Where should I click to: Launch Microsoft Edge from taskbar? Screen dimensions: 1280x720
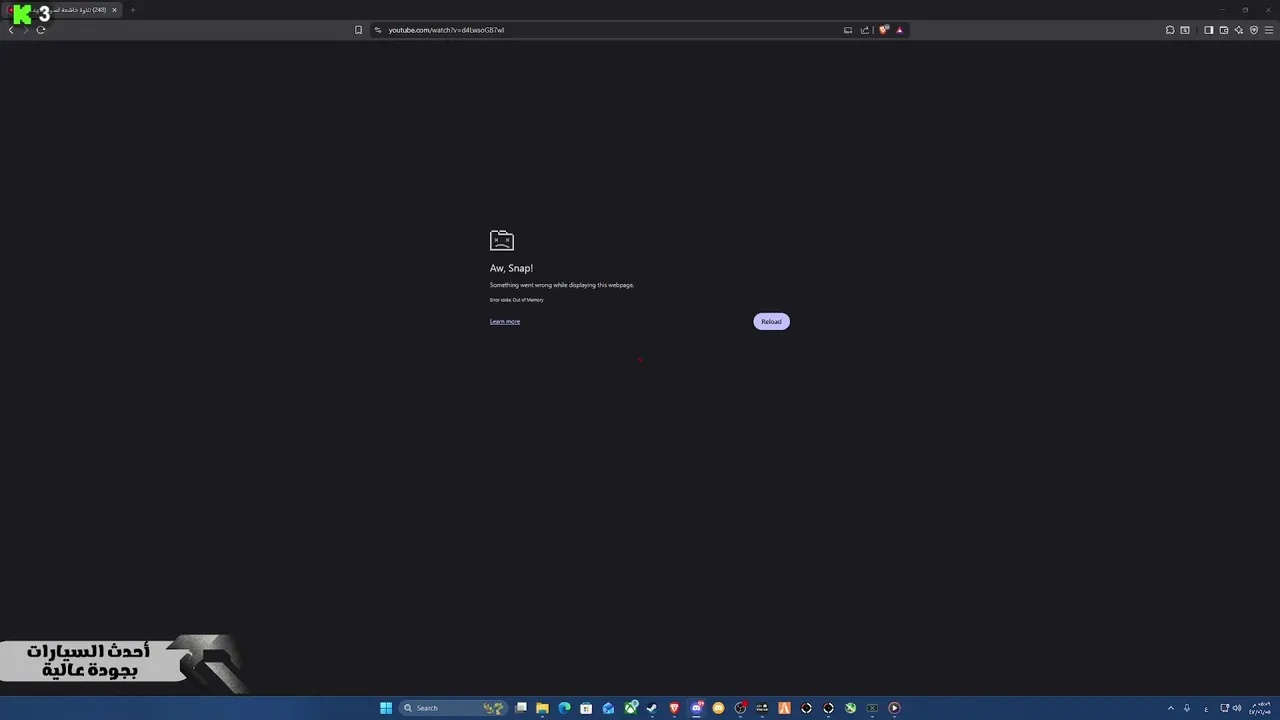point(564,708)
